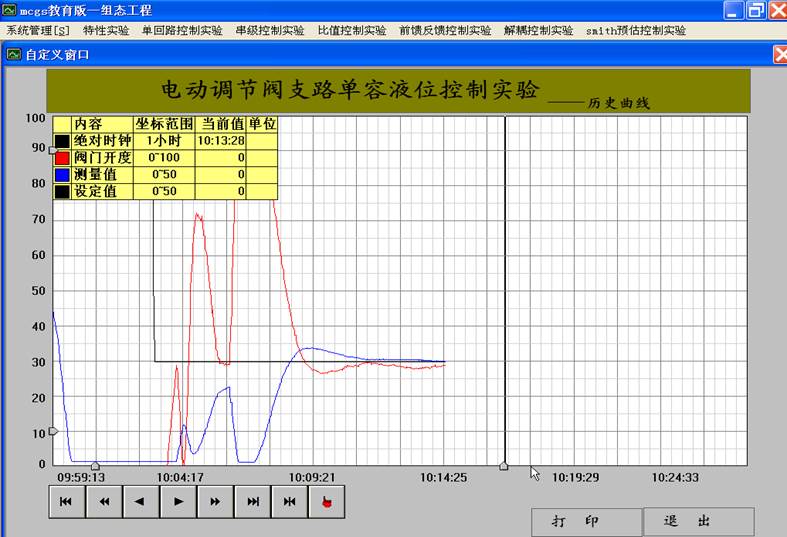This screenshot has width=787, height=537.
Task: Open the 特性实验 menu
Action: 106,30
